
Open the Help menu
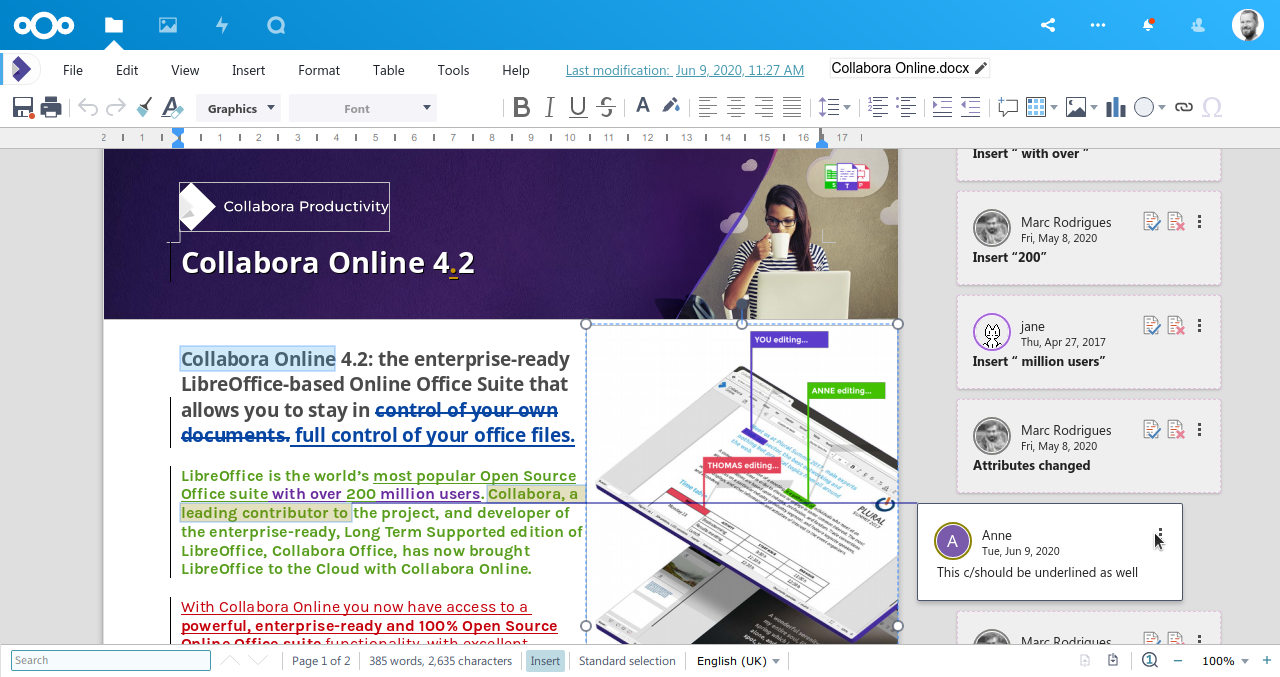coord(516,70)
